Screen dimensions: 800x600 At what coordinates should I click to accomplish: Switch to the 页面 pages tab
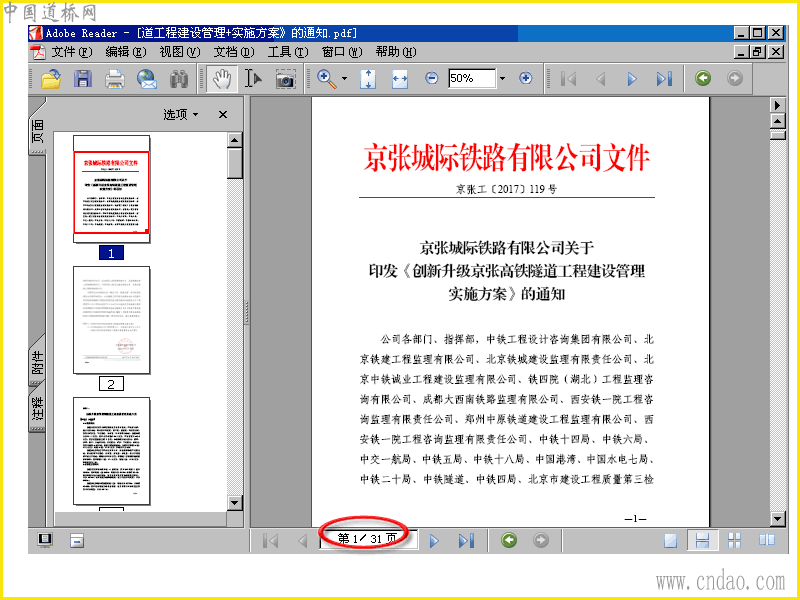[x=37, y=131]
